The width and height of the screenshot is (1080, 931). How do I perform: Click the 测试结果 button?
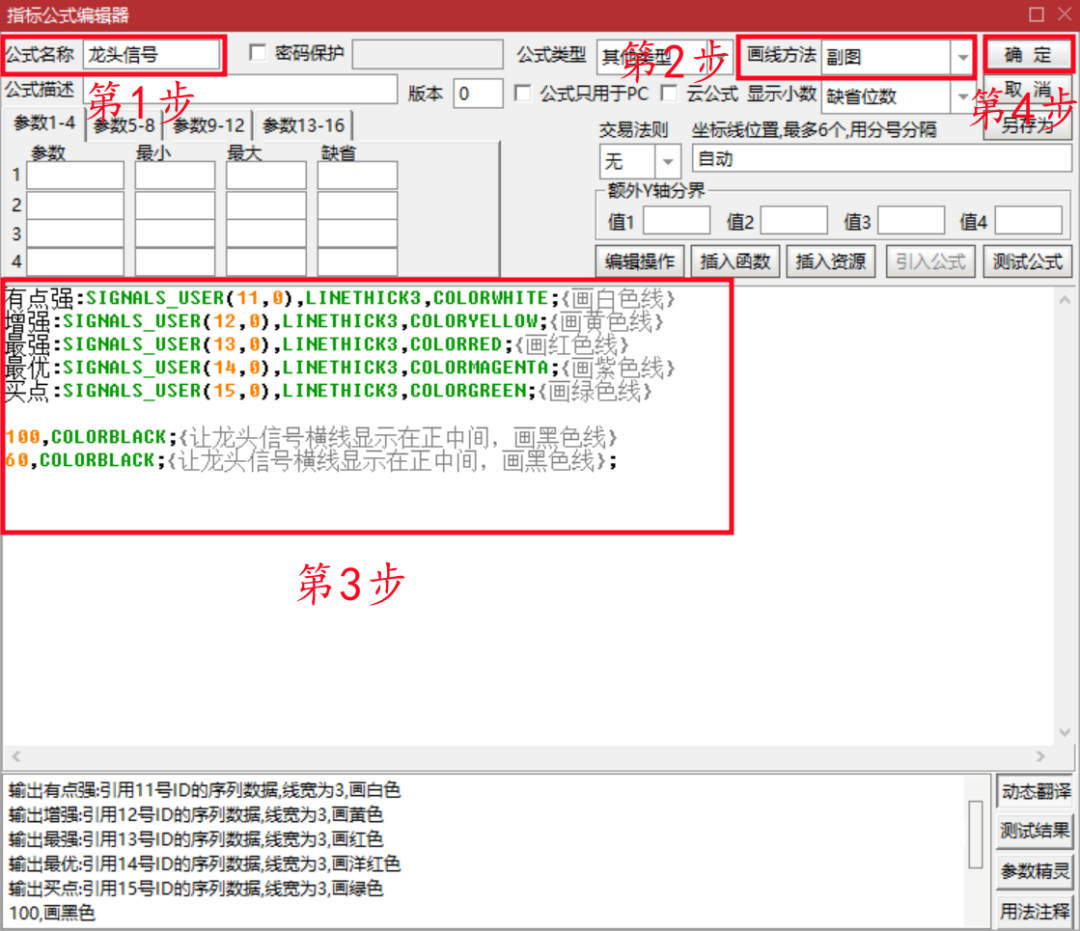click(x=1035, y=831)
